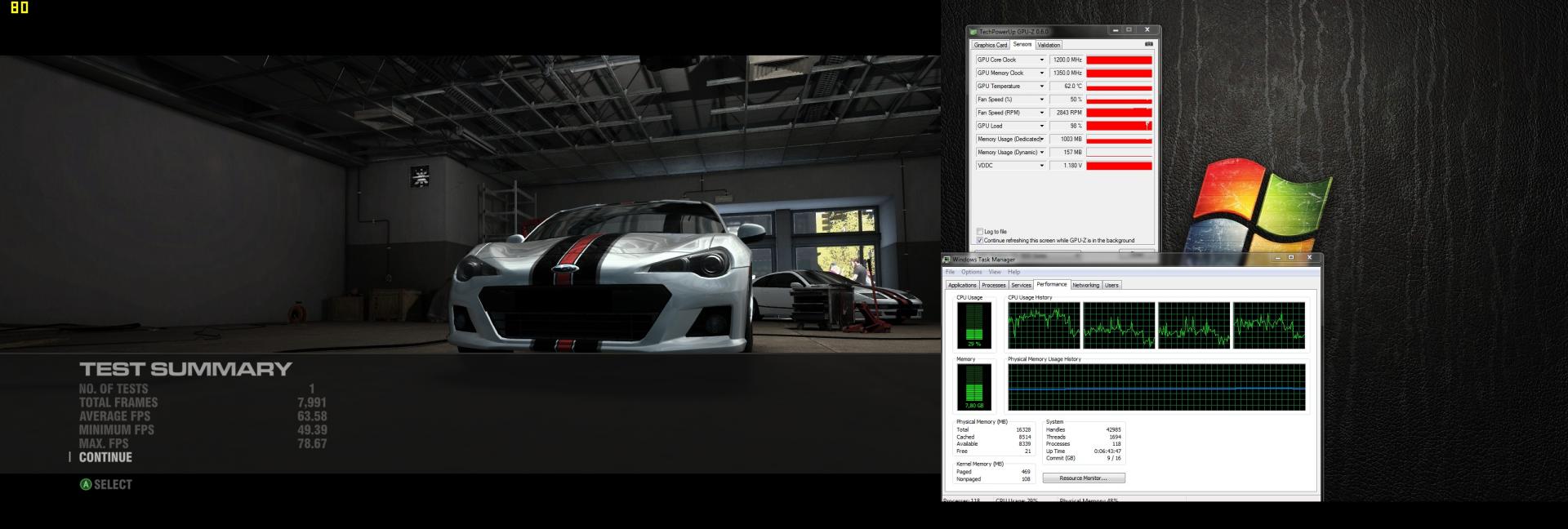Open Task Manager File menu
Image resolution: width=1568 pixels, height=529 pixels.
[x=950, y=272]
